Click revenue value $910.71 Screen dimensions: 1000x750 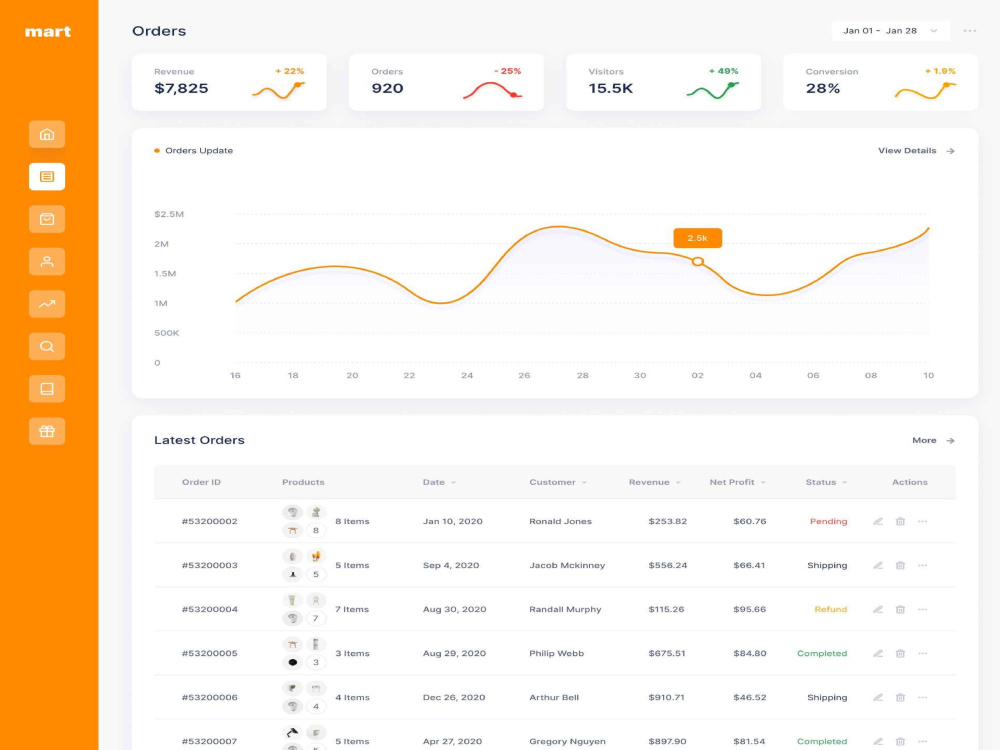click(x=666, y=697)
